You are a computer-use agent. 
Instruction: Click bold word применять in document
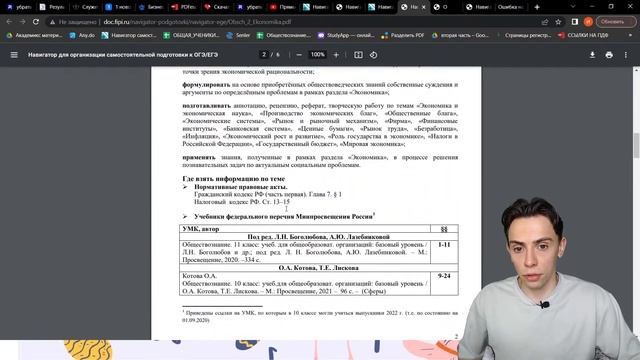pos(198,158)
